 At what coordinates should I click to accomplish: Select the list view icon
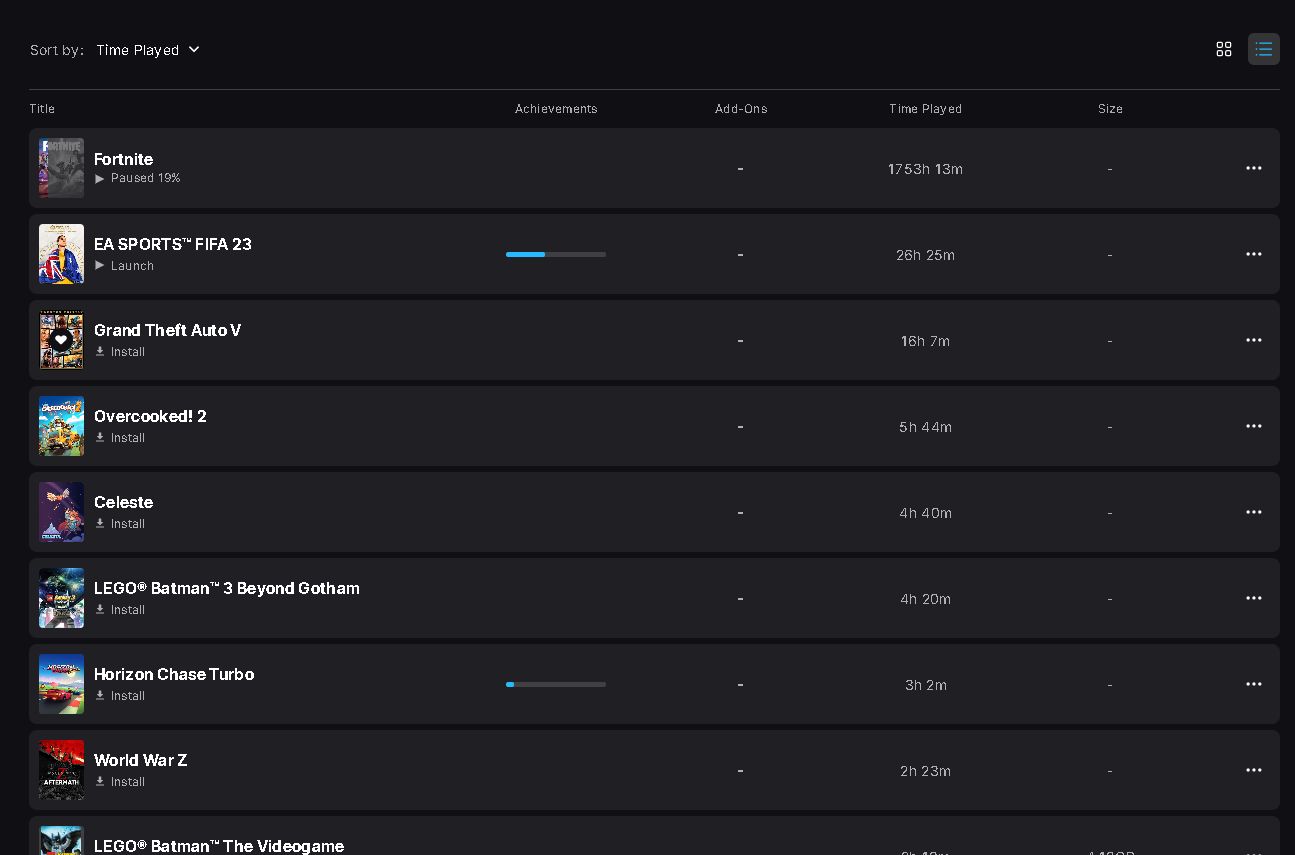(1264, 49)
